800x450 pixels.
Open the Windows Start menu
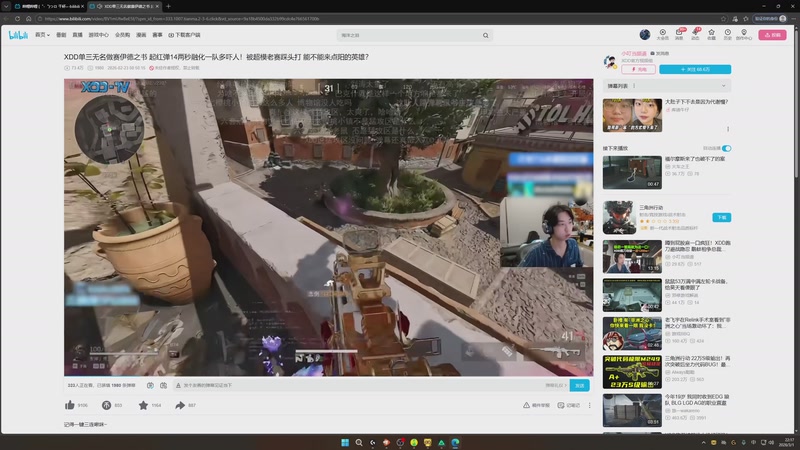click(x=345, y=442)
